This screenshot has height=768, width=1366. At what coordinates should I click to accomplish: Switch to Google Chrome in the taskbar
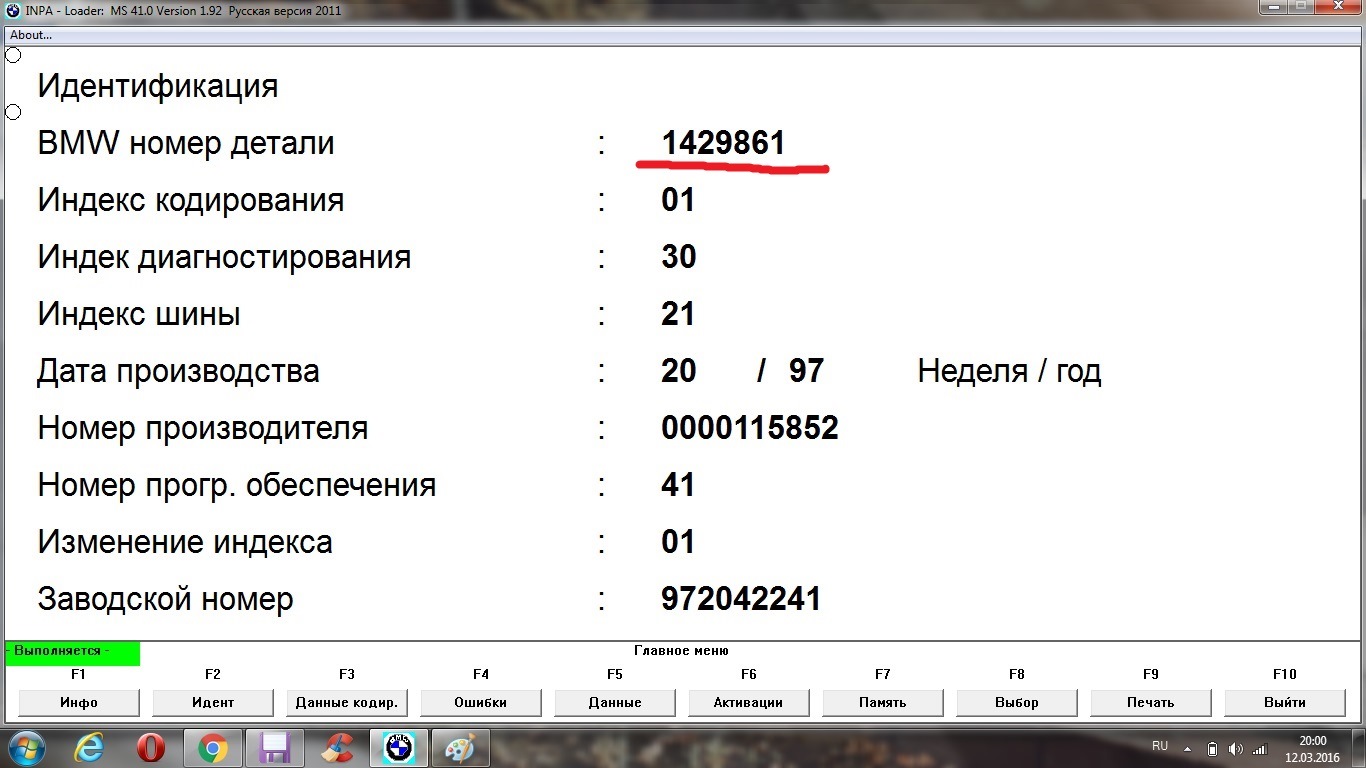click(x=212, y=748)
